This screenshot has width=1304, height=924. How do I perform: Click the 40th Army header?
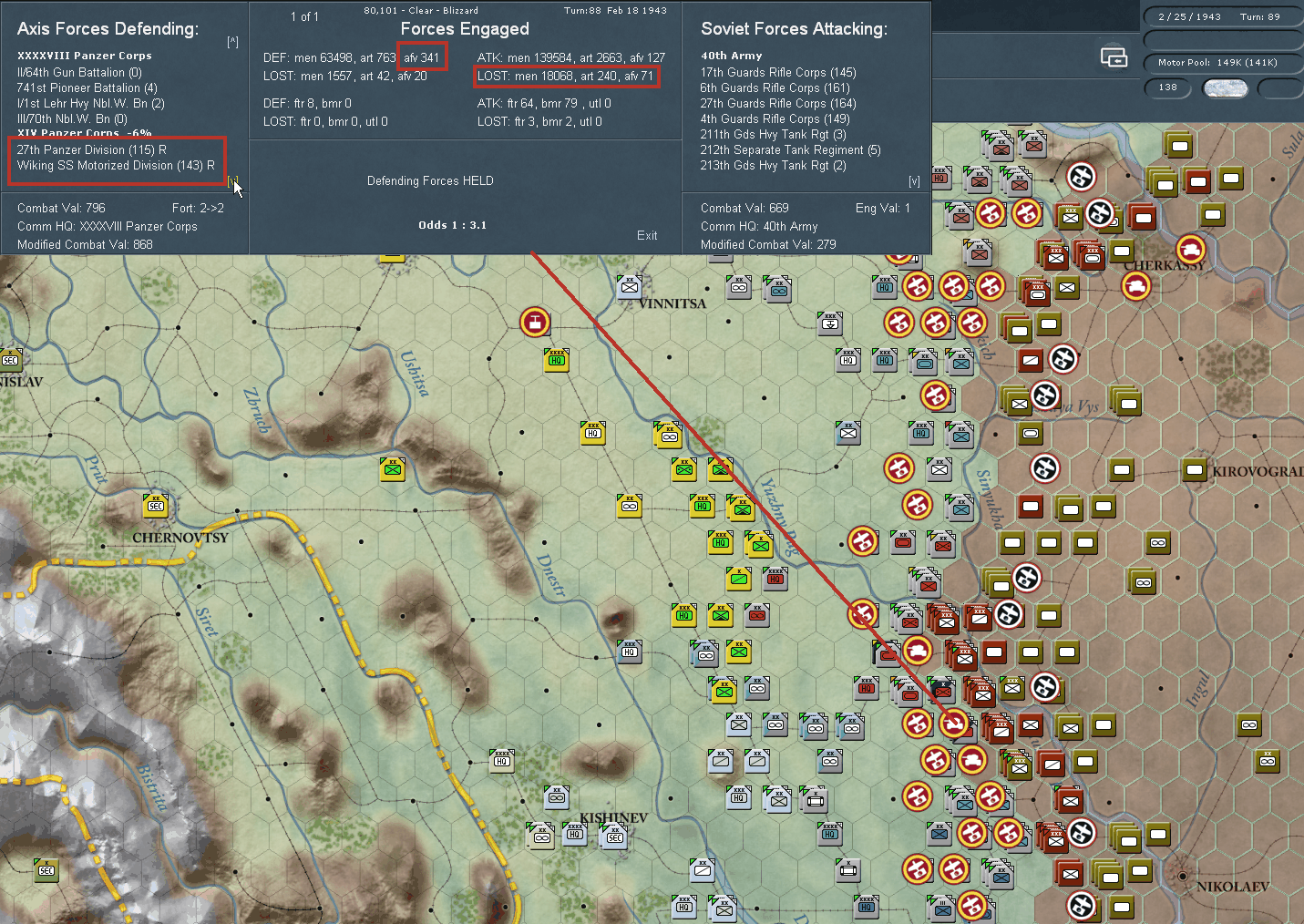pos(731,56)
